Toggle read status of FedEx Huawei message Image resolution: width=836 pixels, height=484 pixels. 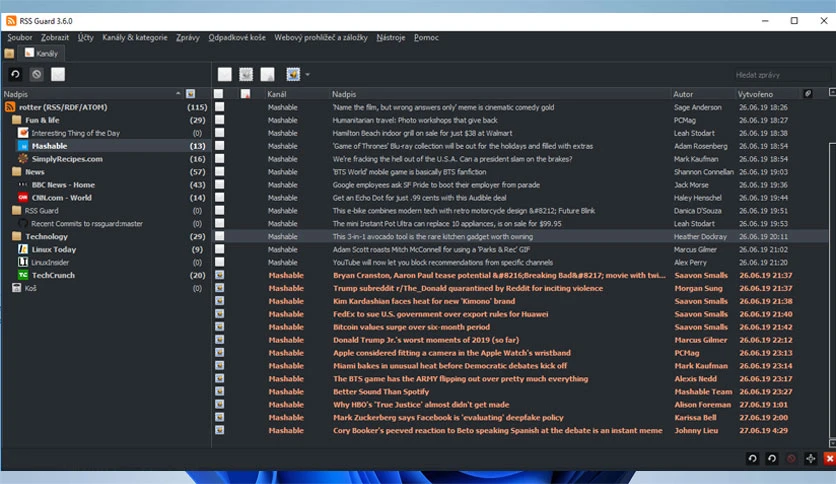(219, 314)
